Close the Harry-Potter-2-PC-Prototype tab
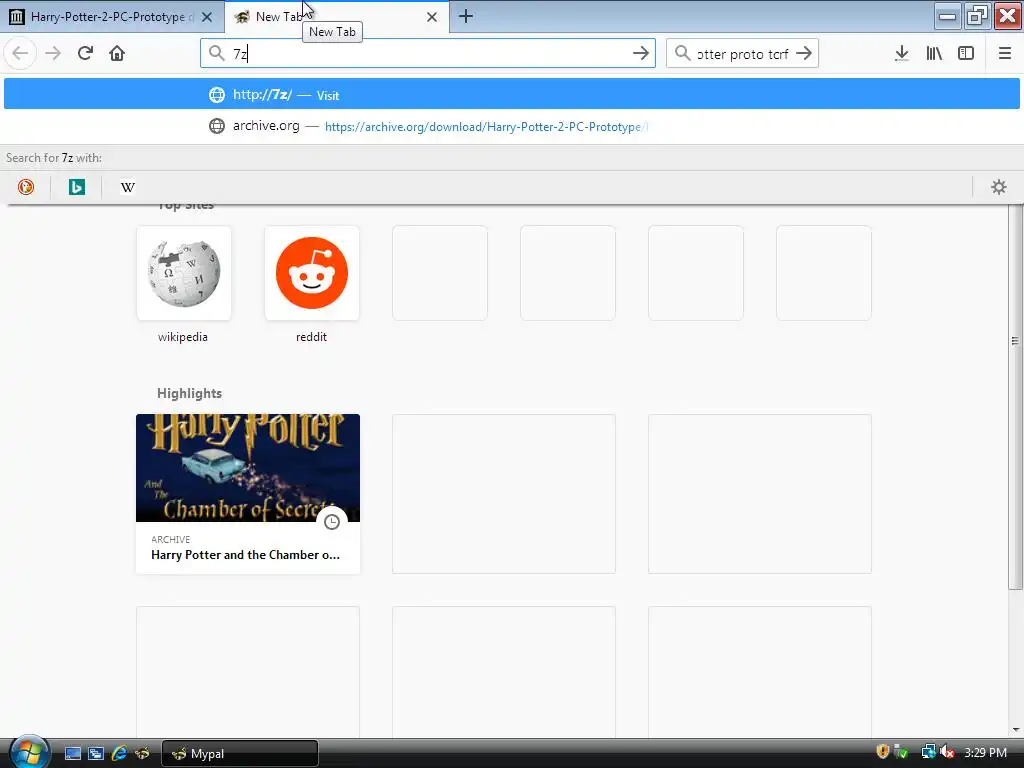This screenshot has height=768, width=1024. click(x=207, y=17)
